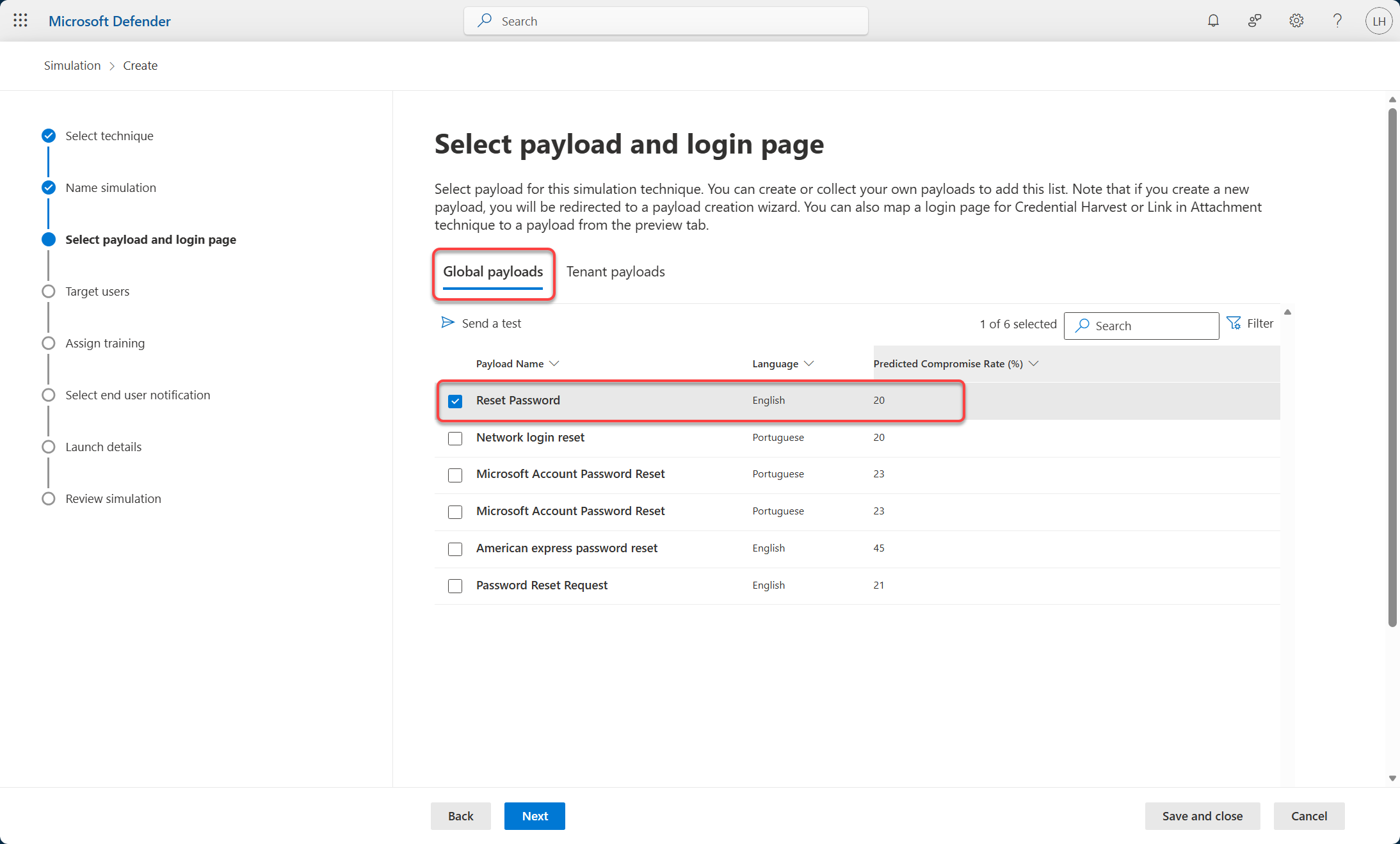Switch to the Tenant payloads tab
The image size is (1400, 844).
click(615, 272)
